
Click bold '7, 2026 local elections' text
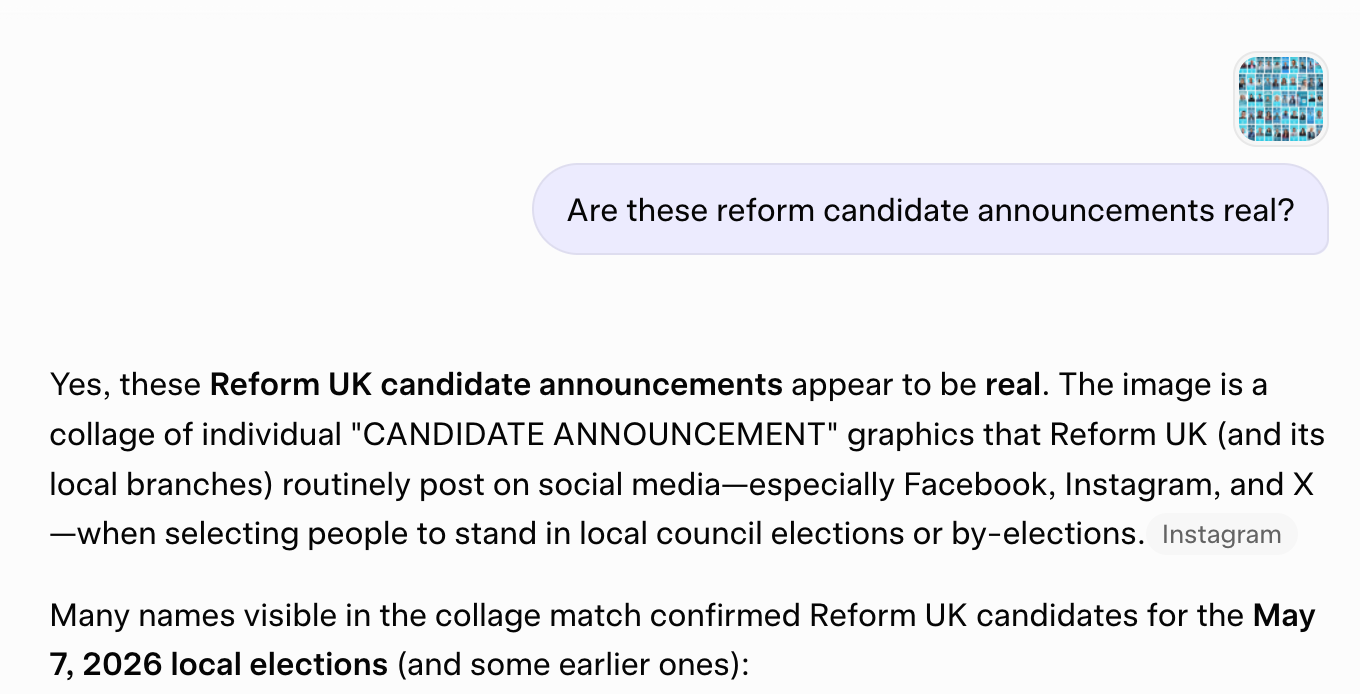tap(219, 664)
